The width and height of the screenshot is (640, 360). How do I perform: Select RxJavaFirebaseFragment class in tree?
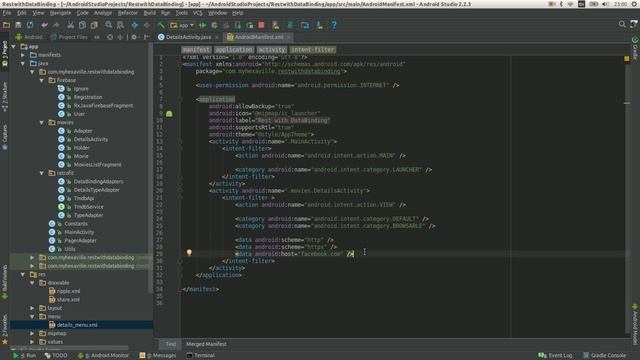click(103, 106)
